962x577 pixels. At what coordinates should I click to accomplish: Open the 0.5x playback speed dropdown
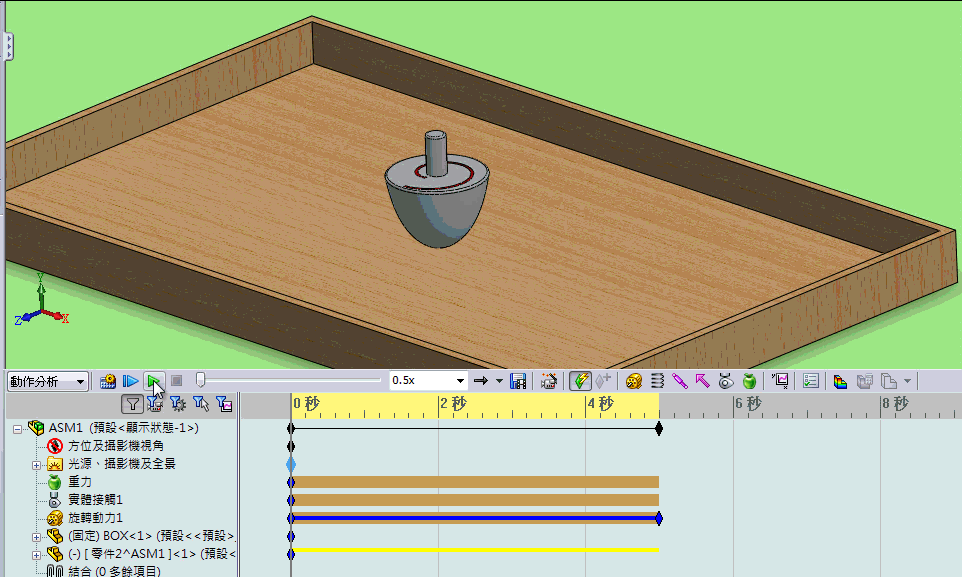(x=460, y=381)
